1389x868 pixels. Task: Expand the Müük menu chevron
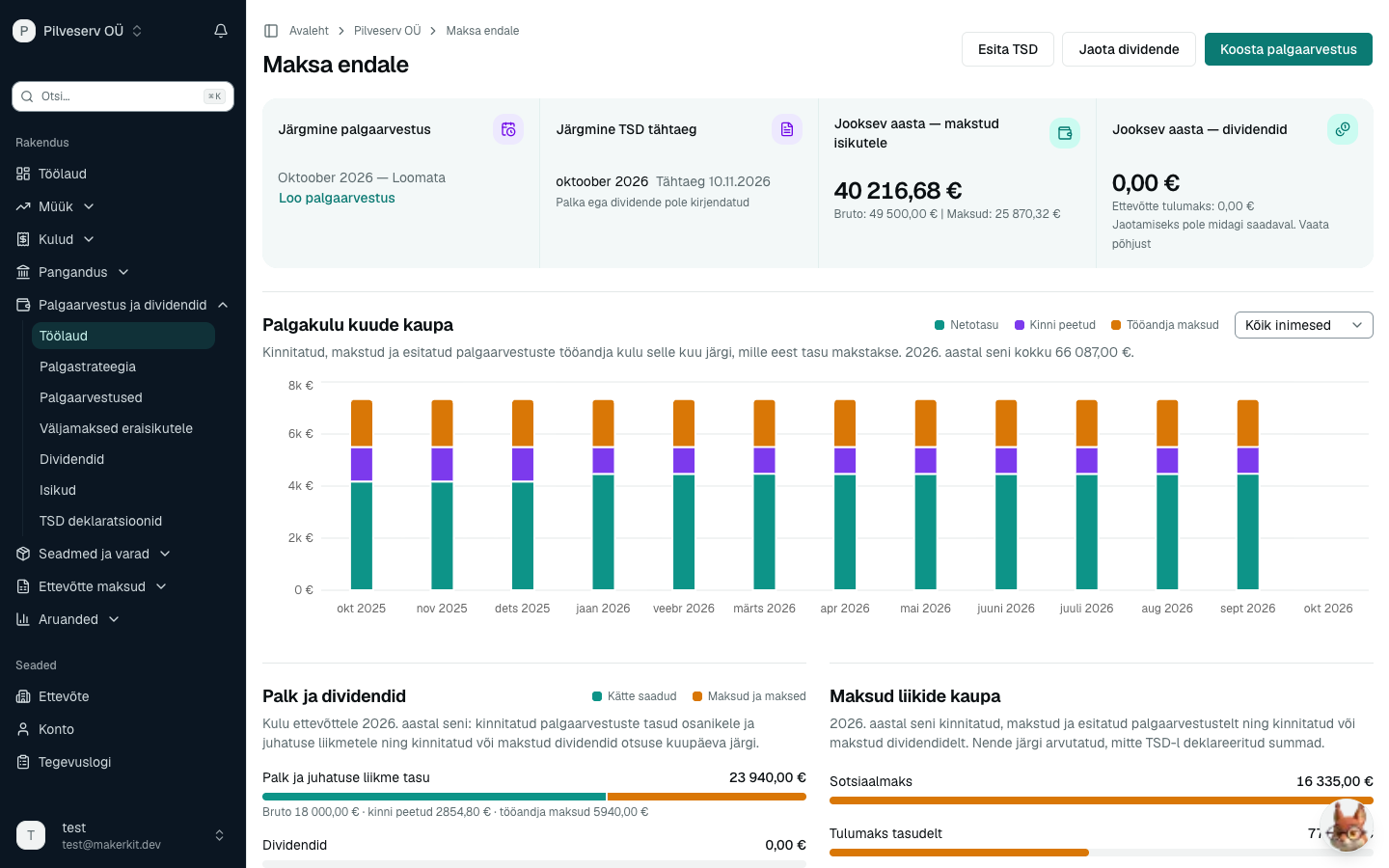tap(89, 206)
